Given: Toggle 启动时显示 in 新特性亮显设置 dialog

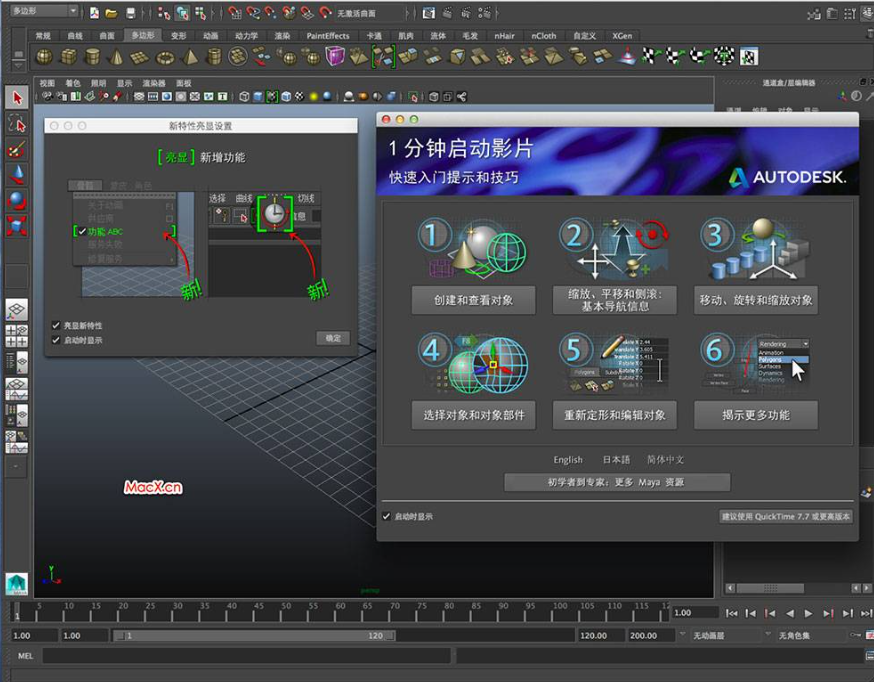Looking at the screenshot, I should click(x=56, y=340).
